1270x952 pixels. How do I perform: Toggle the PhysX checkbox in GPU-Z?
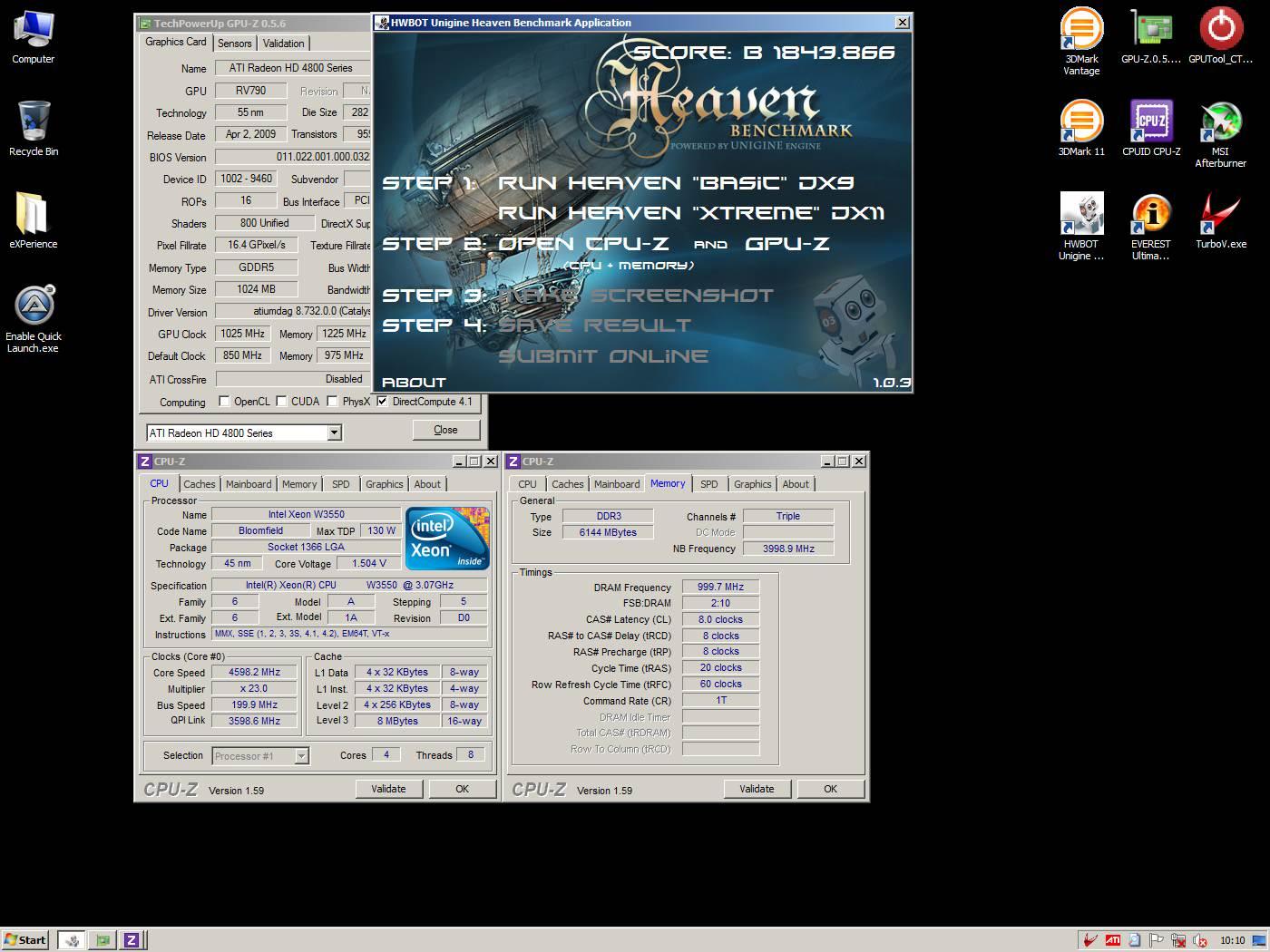point(332,402)
